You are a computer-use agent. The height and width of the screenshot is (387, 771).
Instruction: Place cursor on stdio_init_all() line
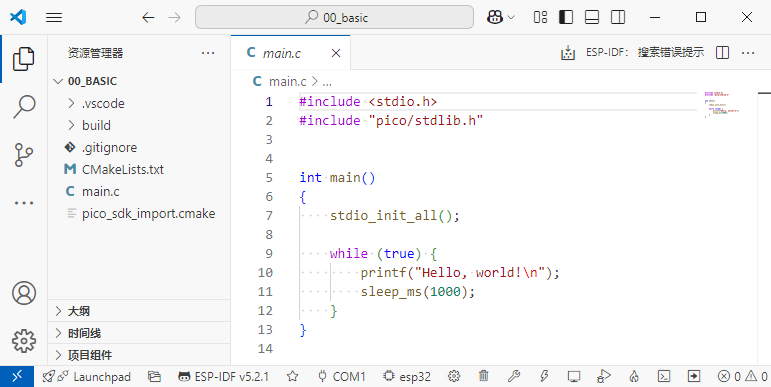(x=395, y=215)
